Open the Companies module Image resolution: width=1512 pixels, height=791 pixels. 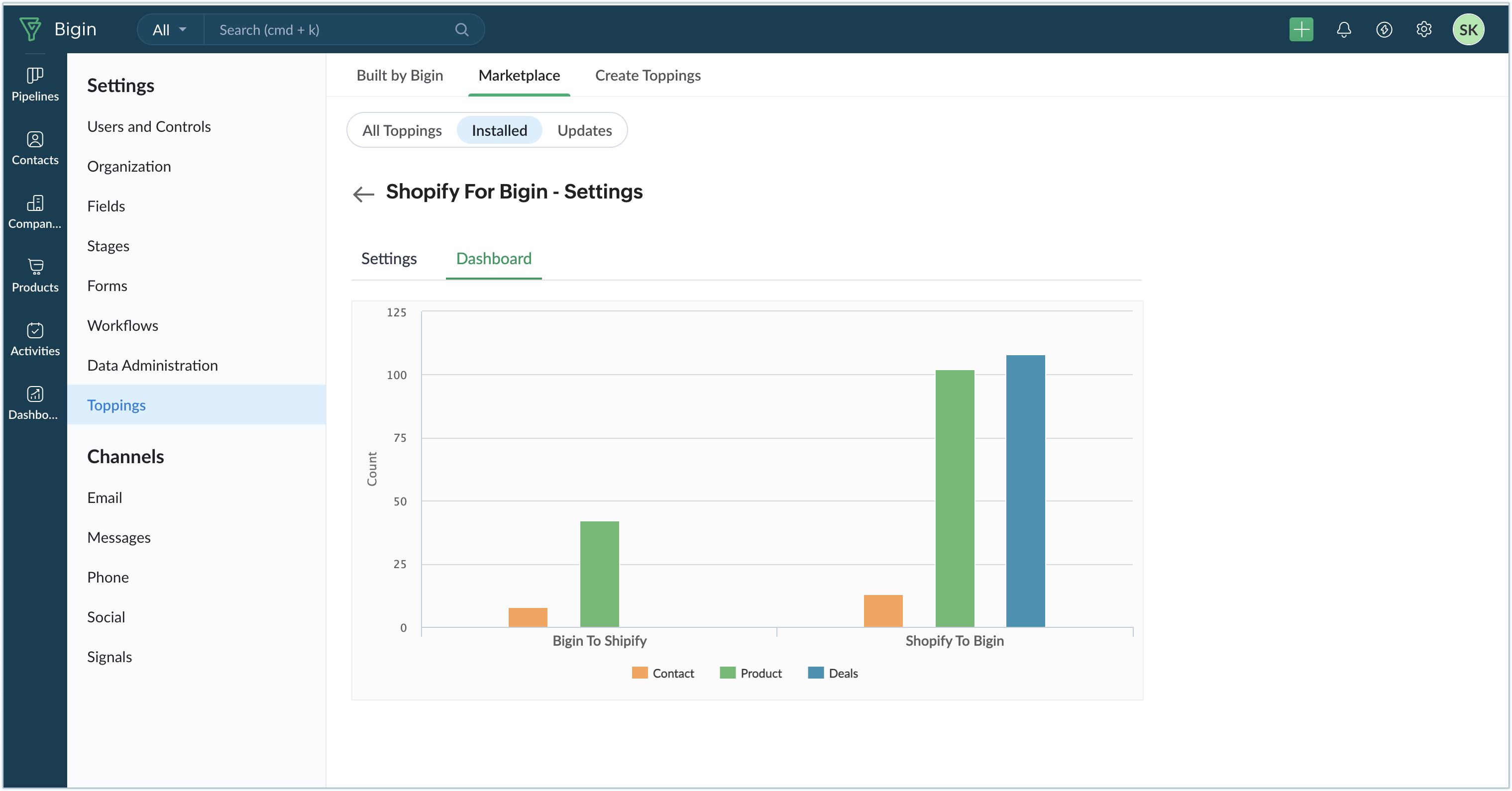[35, 212]
